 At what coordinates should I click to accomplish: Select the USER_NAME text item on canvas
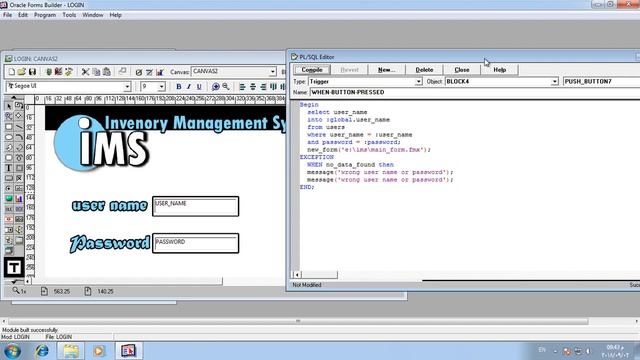click(x=196, y=206)
